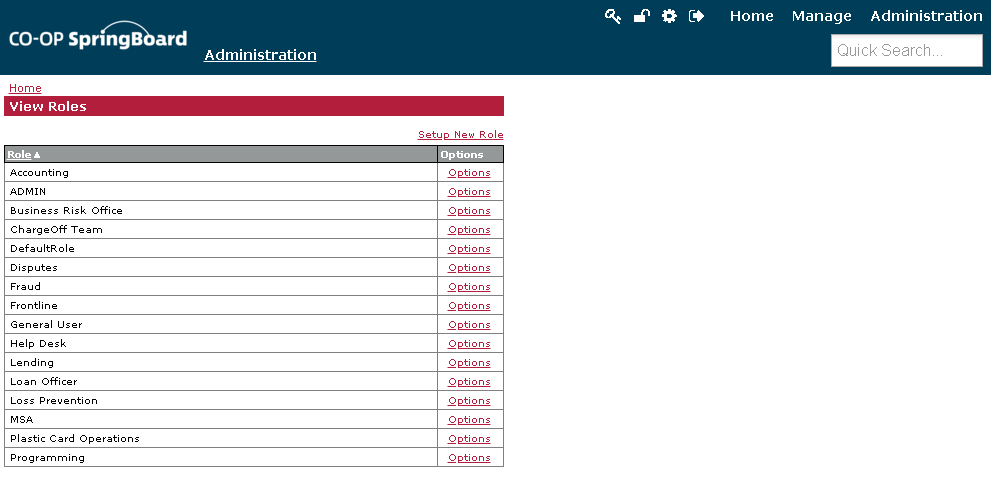
Task: Open Options for the Fraud role
Action: click(469, 286)
